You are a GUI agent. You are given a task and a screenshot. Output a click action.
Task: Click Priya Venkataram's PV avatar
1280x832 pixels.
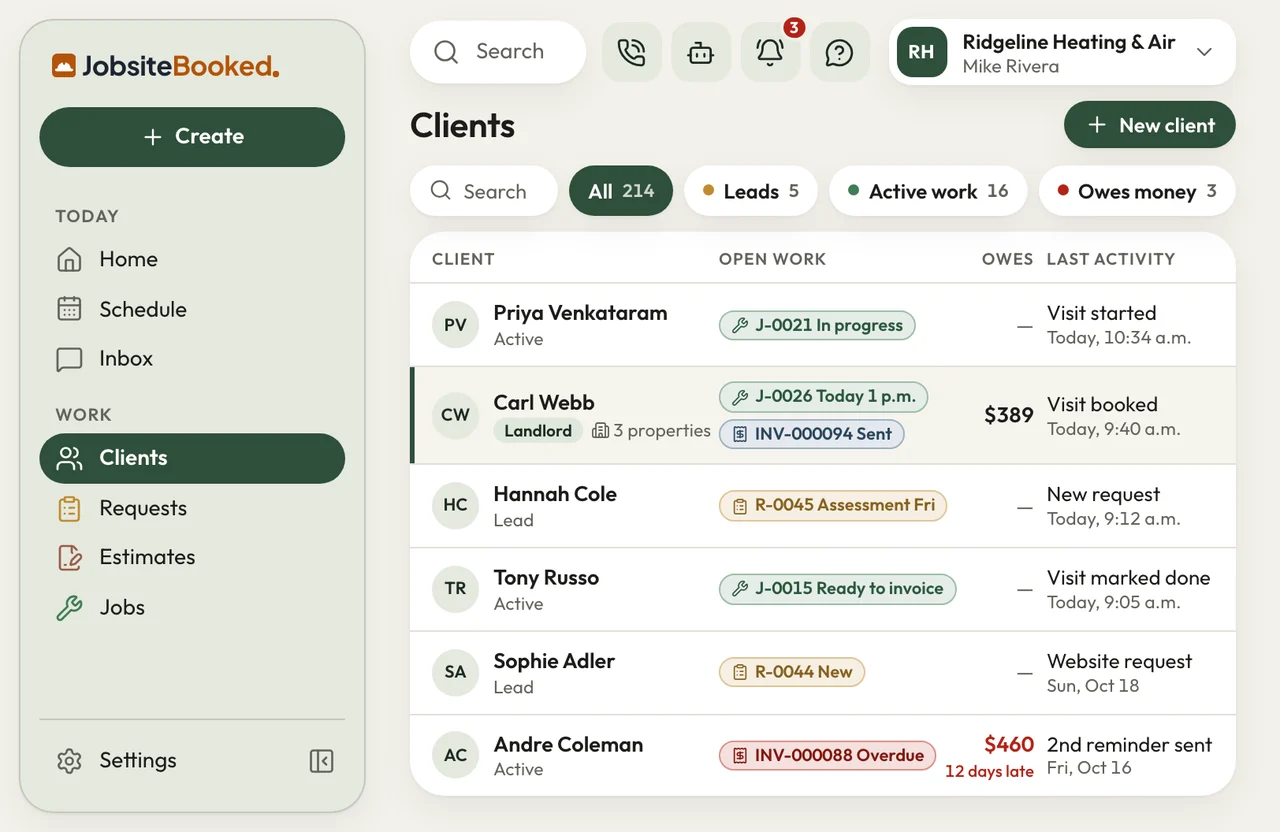tap(455, 325)
